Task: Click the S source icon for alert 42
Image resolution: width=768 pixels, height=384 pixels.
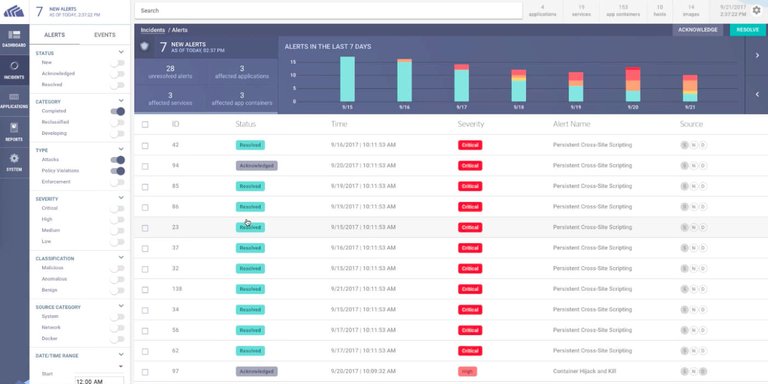Action: 684,145
